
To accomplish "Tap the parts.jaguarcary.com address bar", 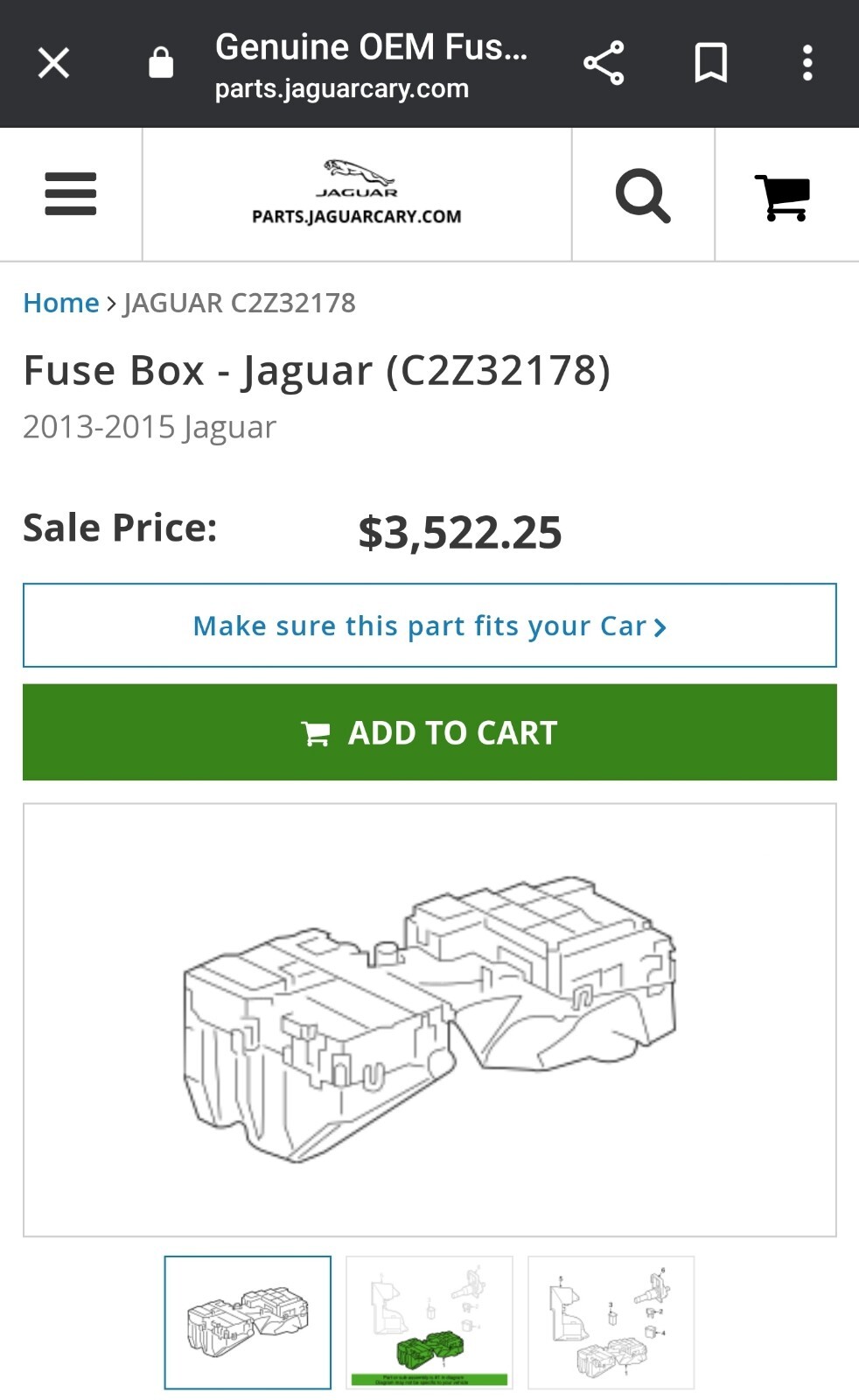I will pyautogui.click(x=342, y=87).
